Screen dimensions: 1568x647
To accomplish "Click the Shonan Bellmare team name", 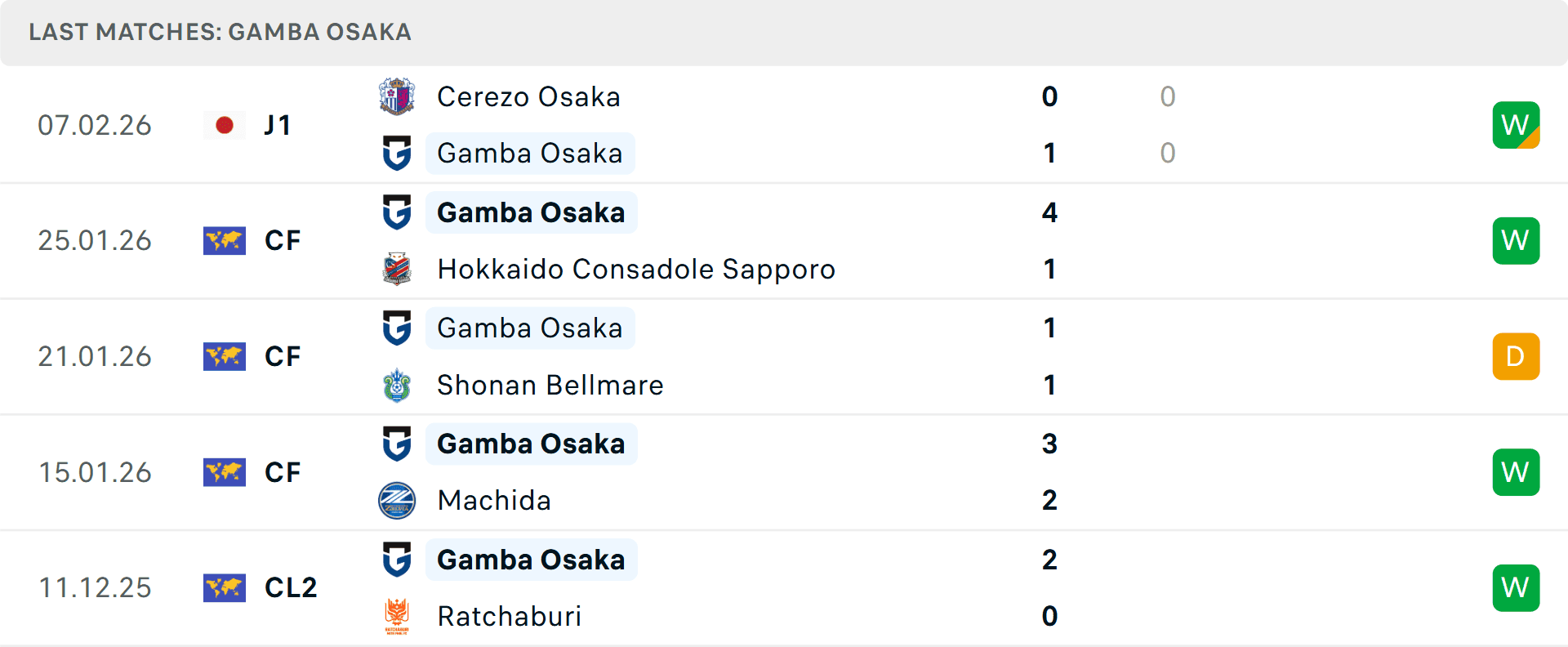I will (x=550, y=386).
